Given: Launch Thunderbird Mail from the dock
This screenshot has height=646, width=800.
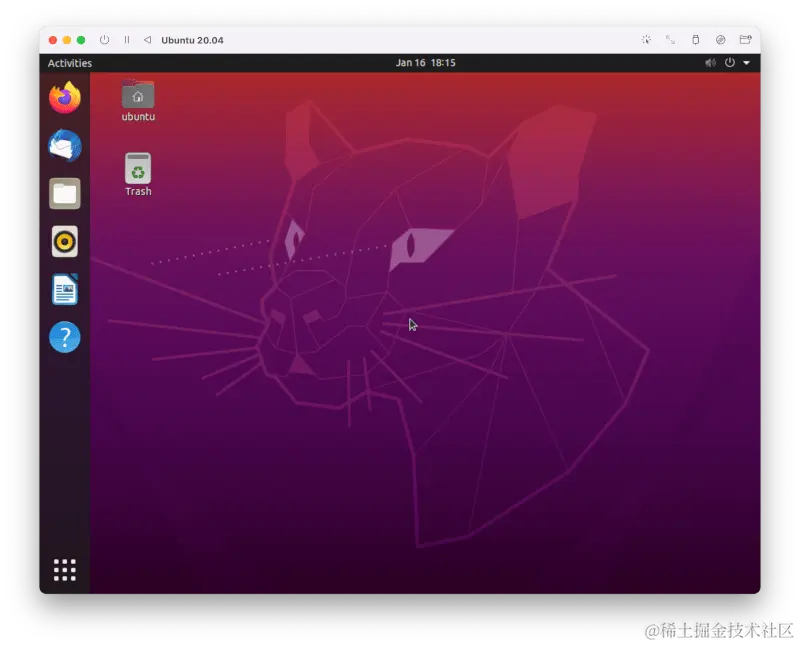Looking at the screenshot, I should pos(65,146).
